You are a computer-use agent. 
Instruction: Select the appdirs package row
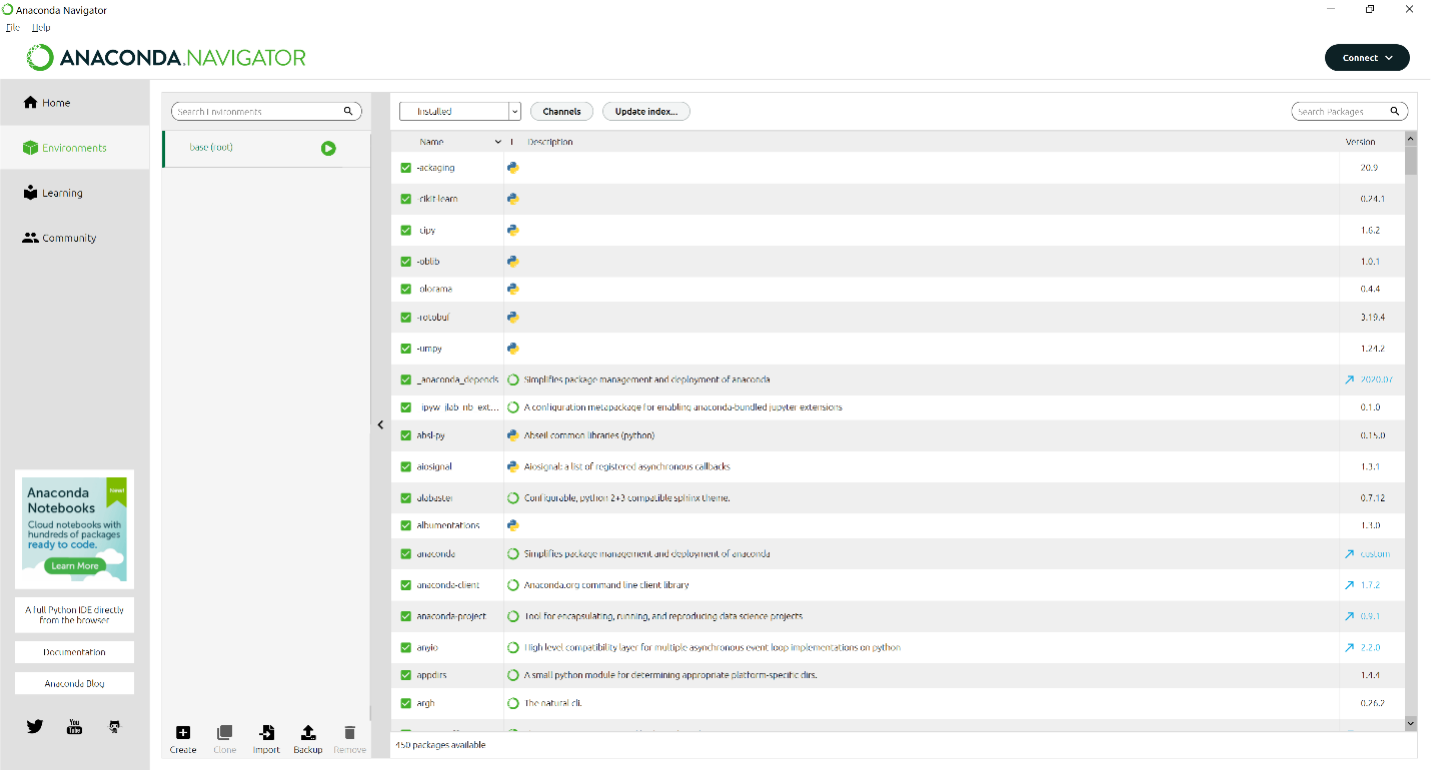(x=897, y=675)
